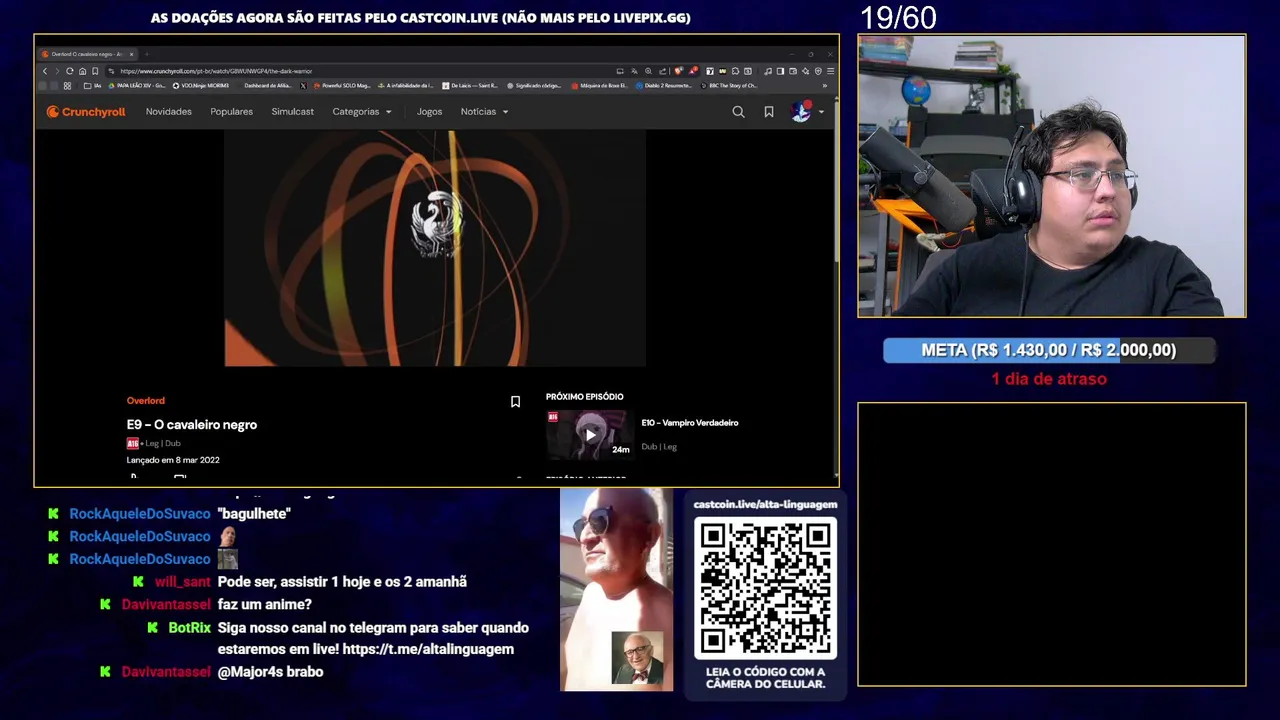Screen dimensions: 1280x720
Task: Open the Crunchyroll search icon
Action: coord(738,112)
